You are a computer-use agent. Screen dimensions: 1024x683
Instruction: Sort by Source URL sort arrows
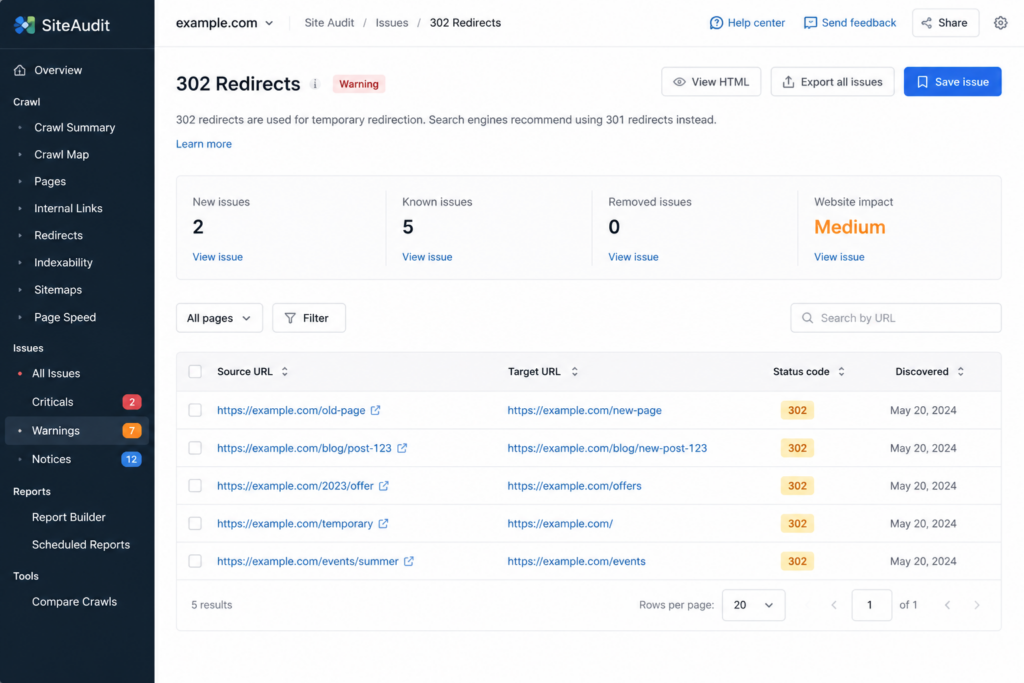pos(285,372)
